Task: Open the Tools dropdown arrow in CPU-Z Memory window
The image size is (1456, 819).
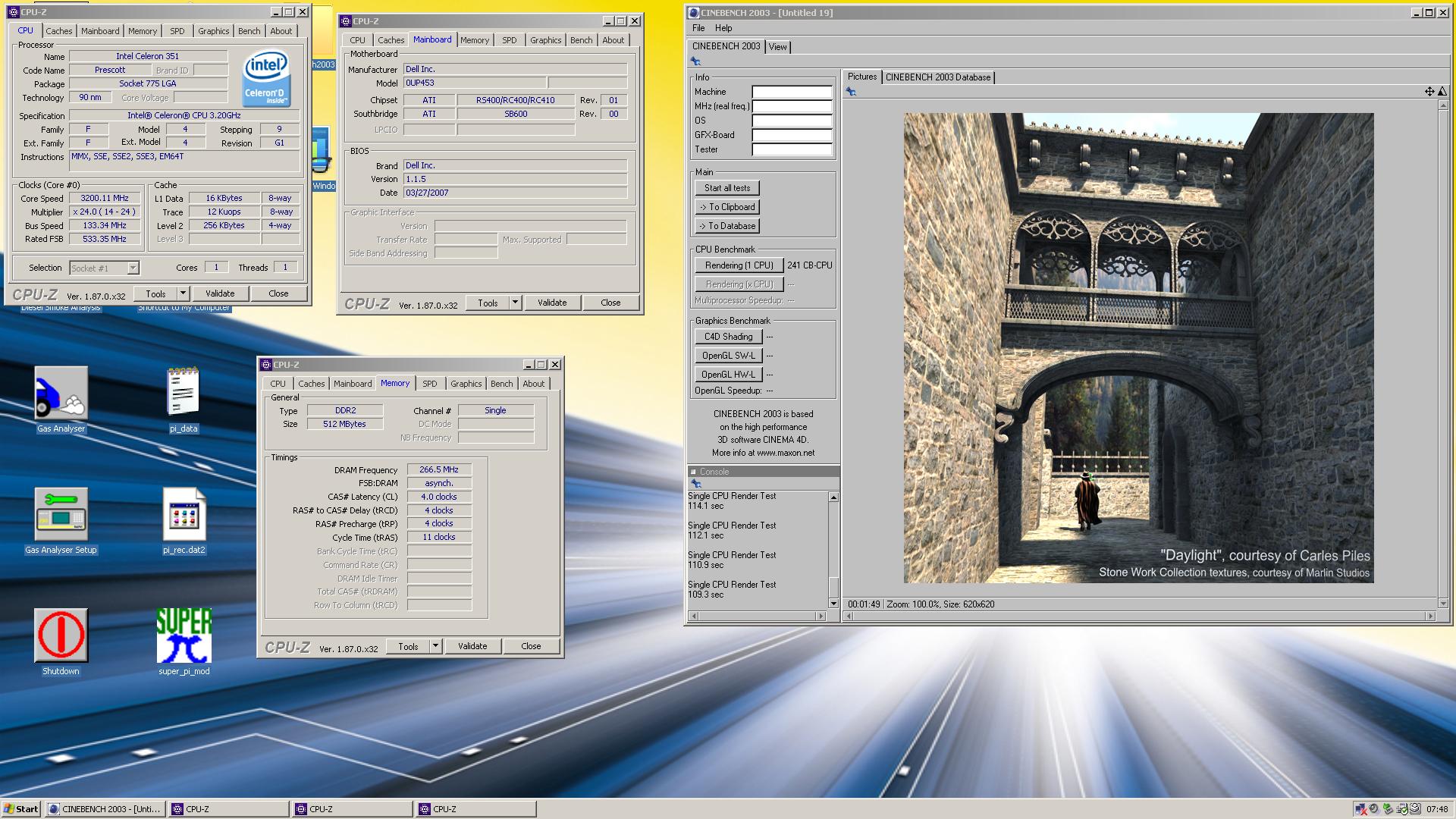Action: click(x=435, y=646)
